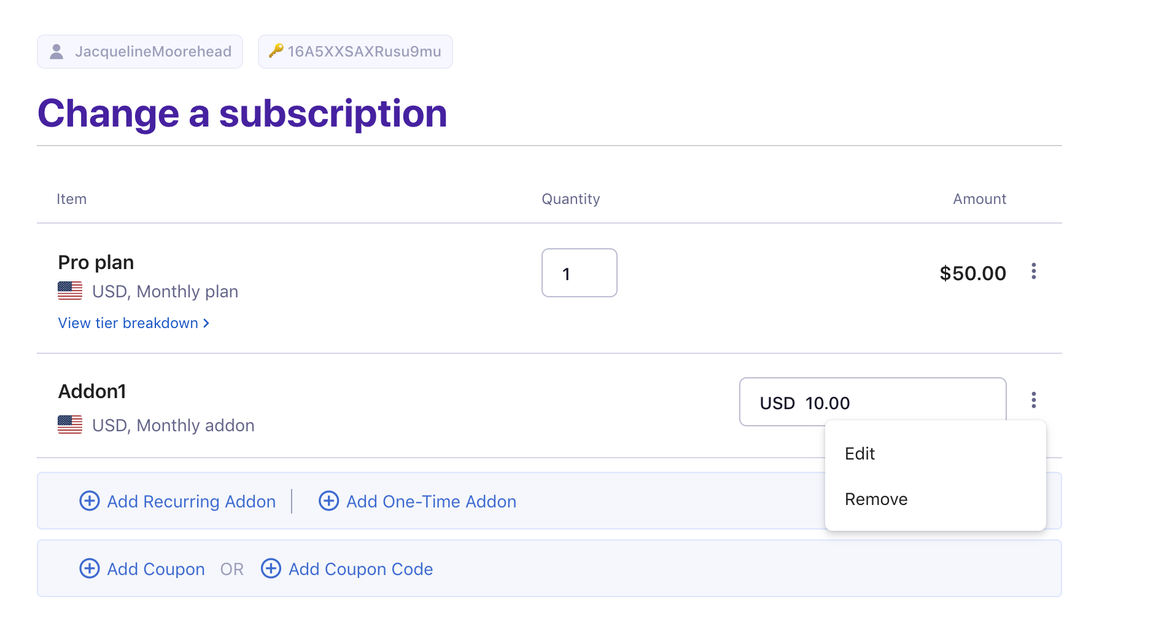Click the user profile icon beside JacquelineMoorehead

click(57, 52)
